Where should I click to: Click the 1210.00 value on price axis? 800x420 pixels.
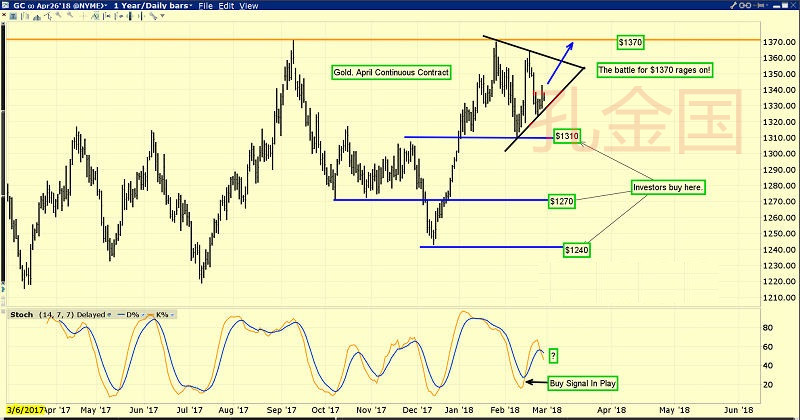click(x=779, y=298)
